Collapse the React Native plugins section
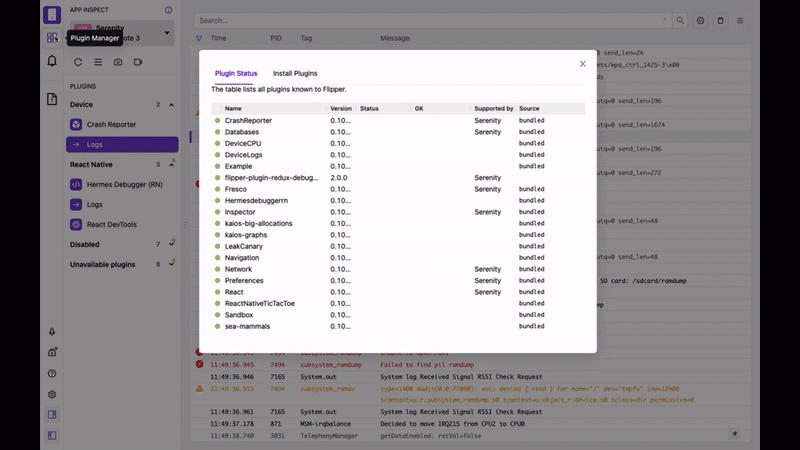This screenshot has width=800, height=450. coord(171,164)
